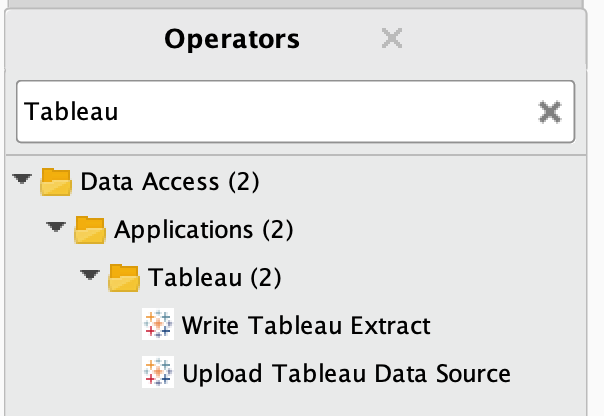Collapse the Data Access tree group
Image resolution: width=604 pixels, height=416 pixels.
[x=23, y=181]
